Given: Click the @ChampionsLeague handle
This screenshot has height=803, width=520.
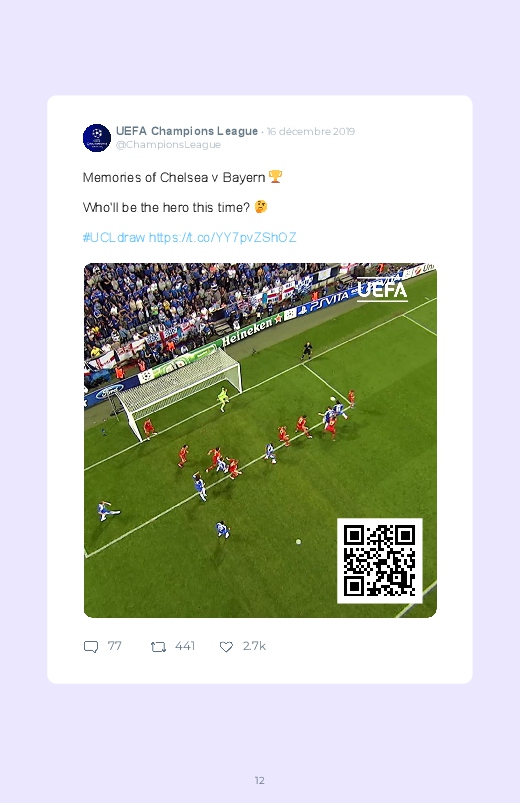Looking at the screenshot, I should (x=168, y=145).
